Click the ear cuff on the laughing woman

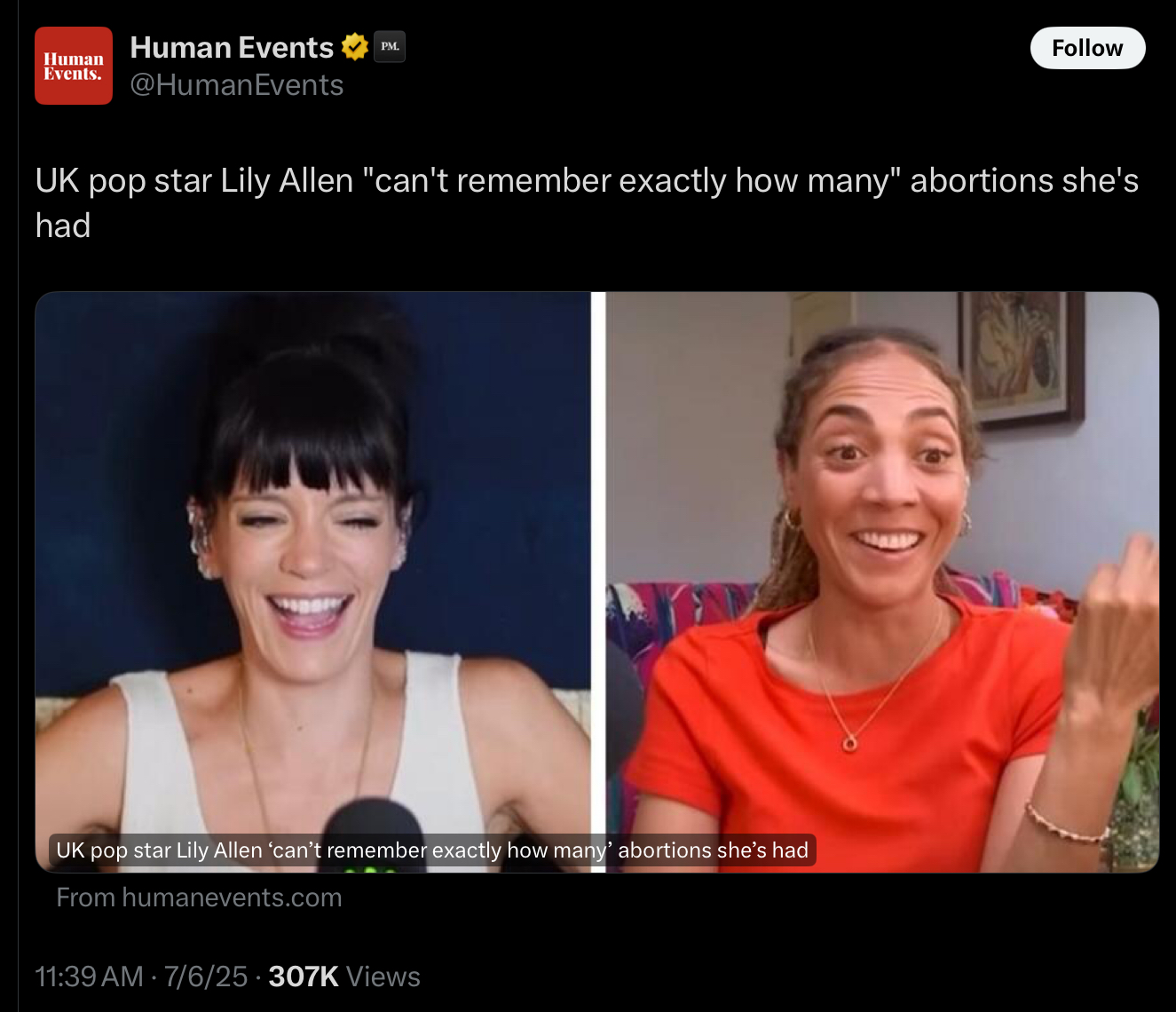pyautogui.click(x=201, y=538)
